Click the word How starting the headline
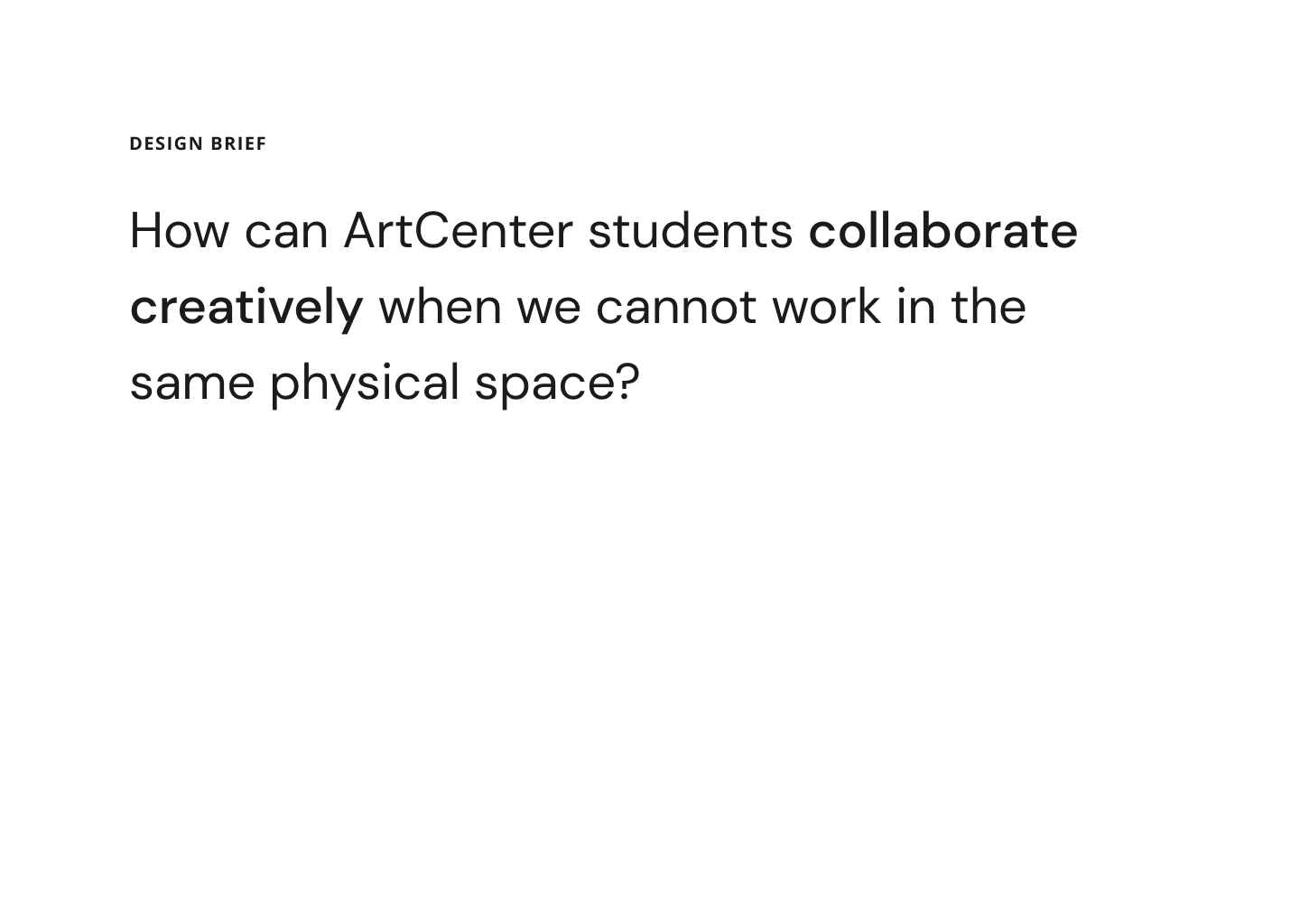 point(180,231)
